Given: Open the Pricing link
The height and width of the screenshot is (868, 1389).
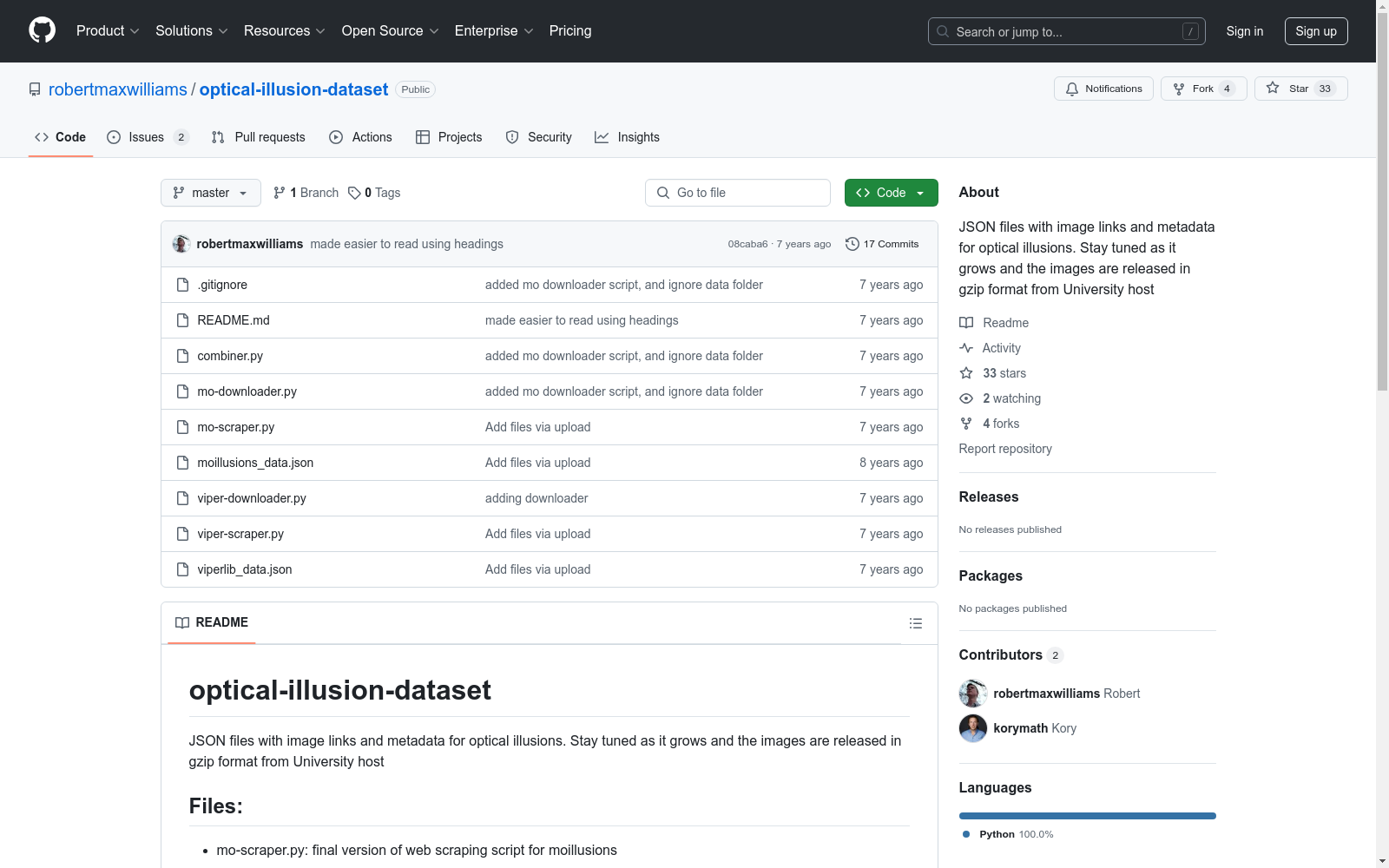Looking at the screenshot, I should [570, 30].
